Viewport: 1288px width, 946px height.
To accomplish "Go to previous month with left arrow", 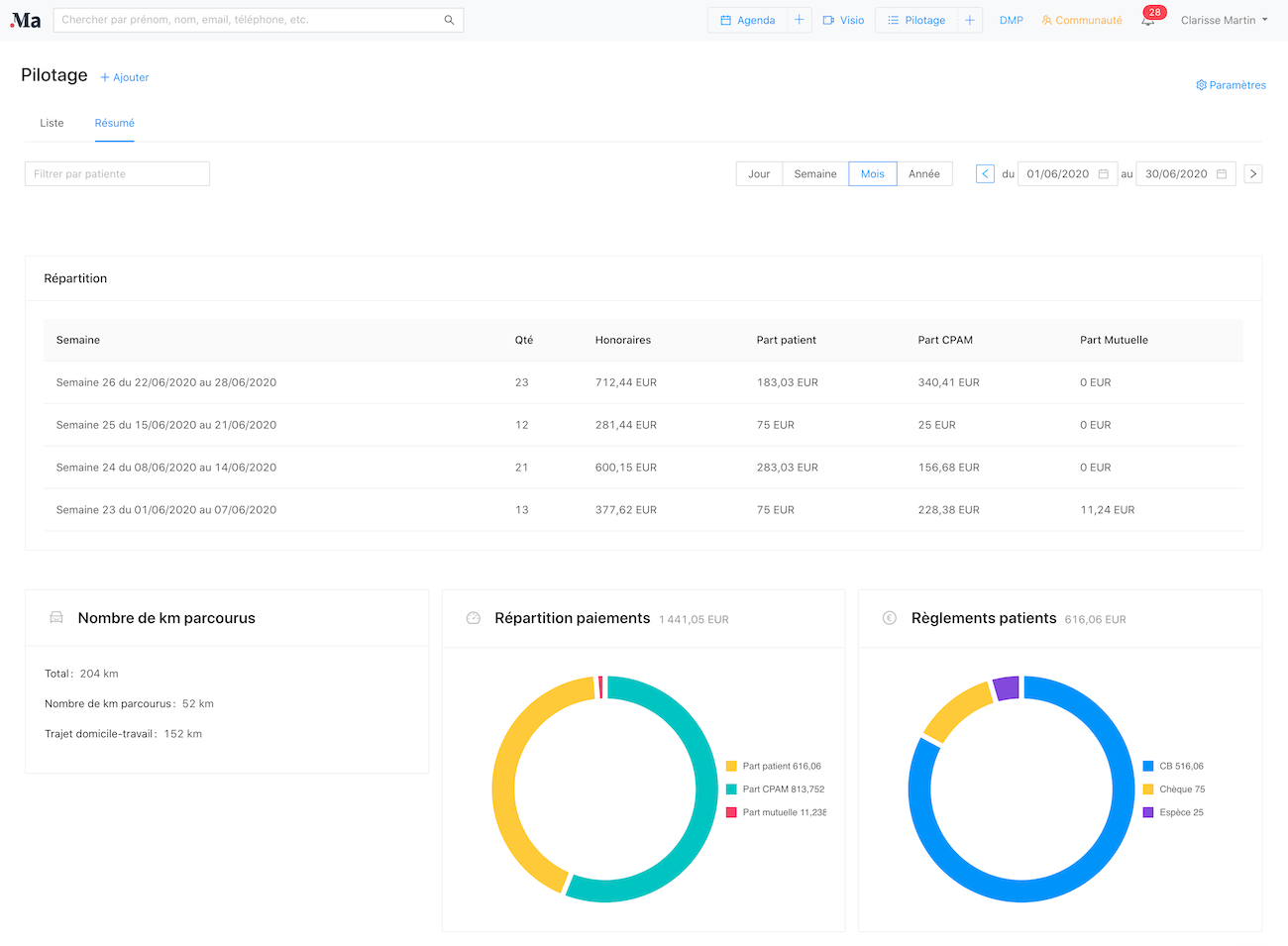I will click(x=985, y=173).
